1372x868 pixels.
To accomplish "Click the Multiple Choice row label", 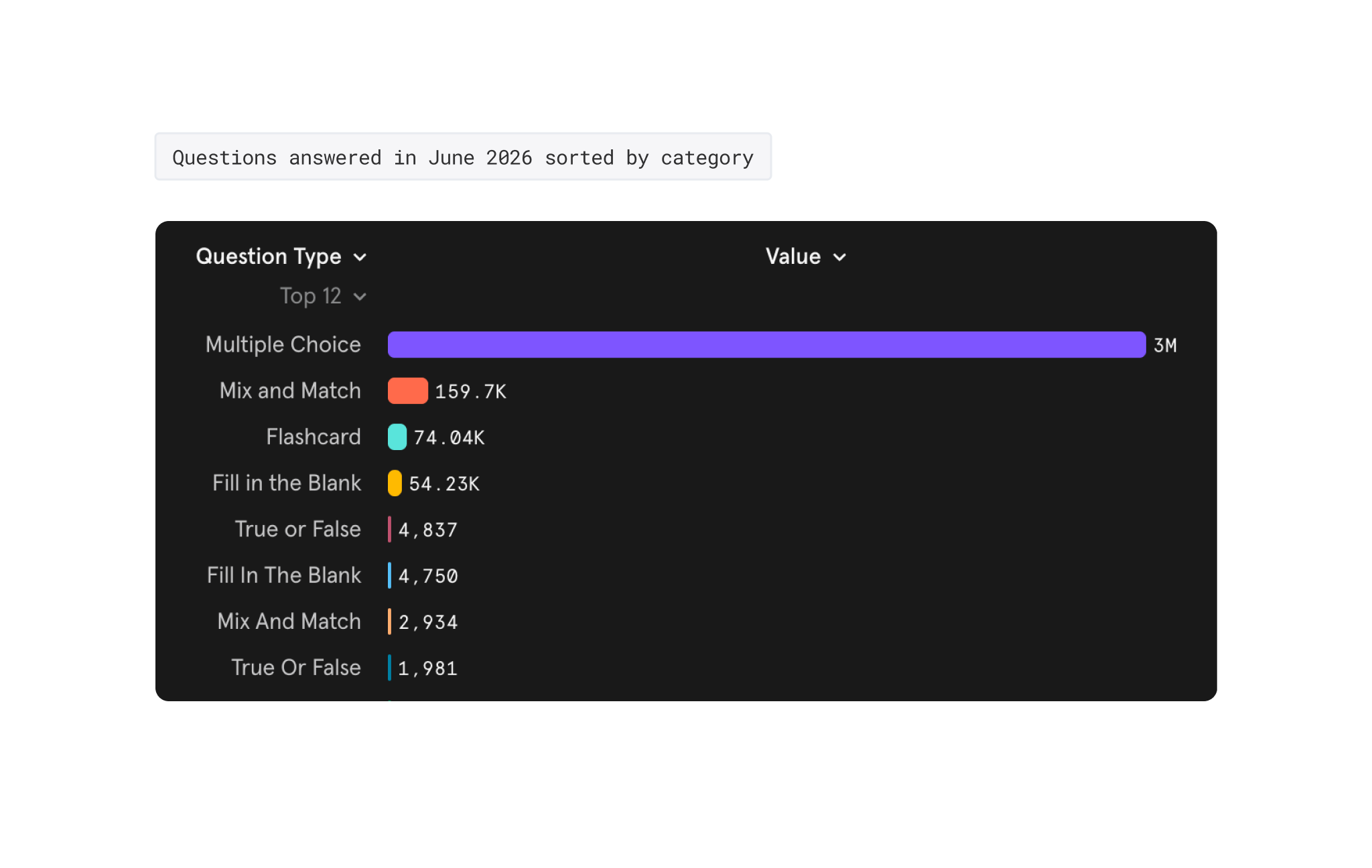I will pos(283,344).
